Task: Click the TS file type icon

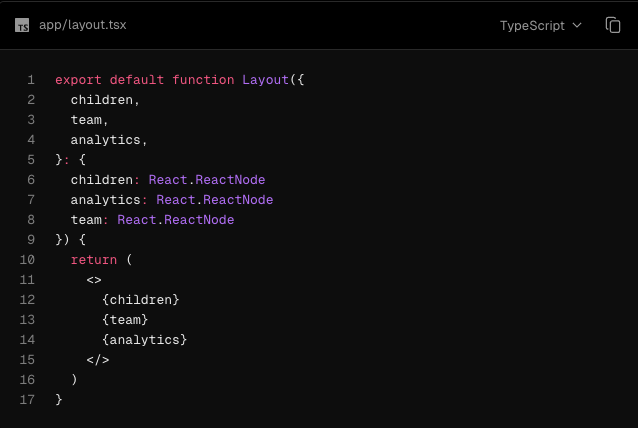Action: (x=22, y=25)
